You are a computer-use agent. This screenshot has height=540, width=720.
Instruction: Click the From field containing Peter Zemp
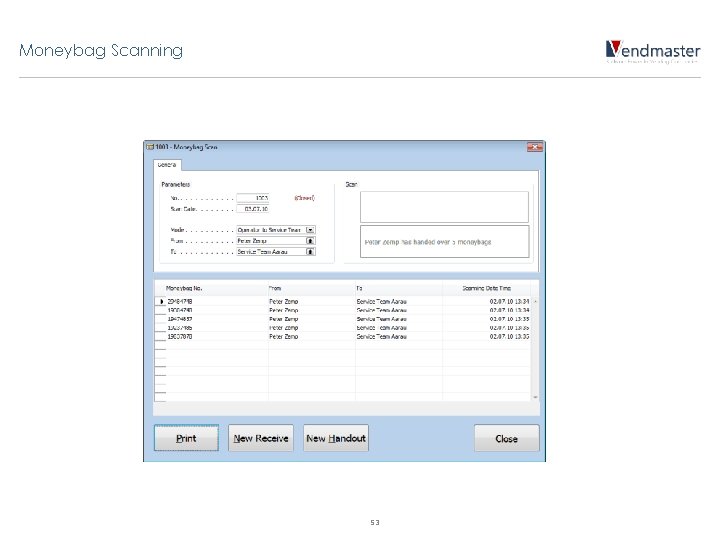click(x=271, y=241)
